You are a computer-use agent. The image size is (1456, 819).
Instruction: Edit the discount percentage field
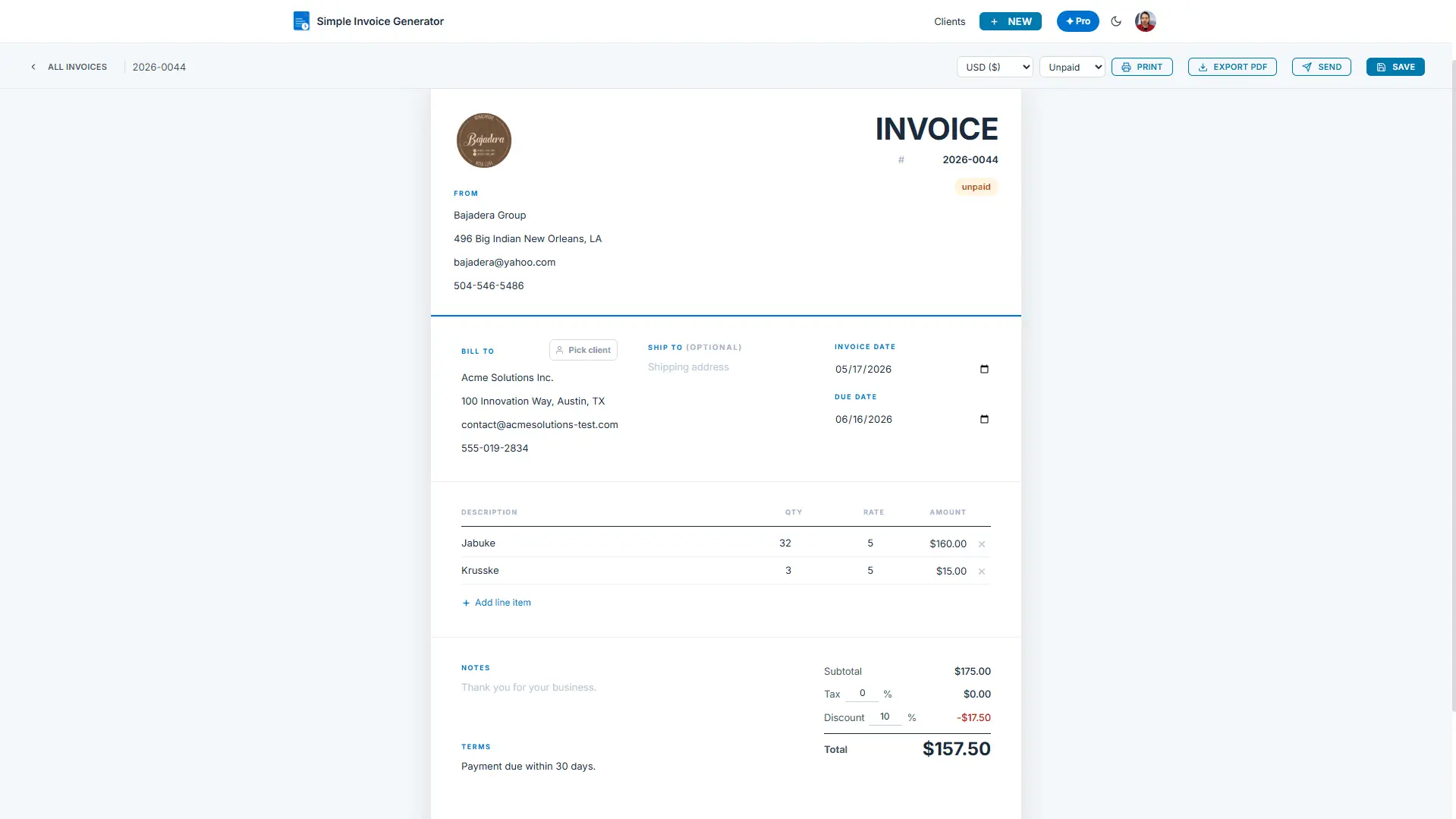pyautogui.click(x=885, y=717)
